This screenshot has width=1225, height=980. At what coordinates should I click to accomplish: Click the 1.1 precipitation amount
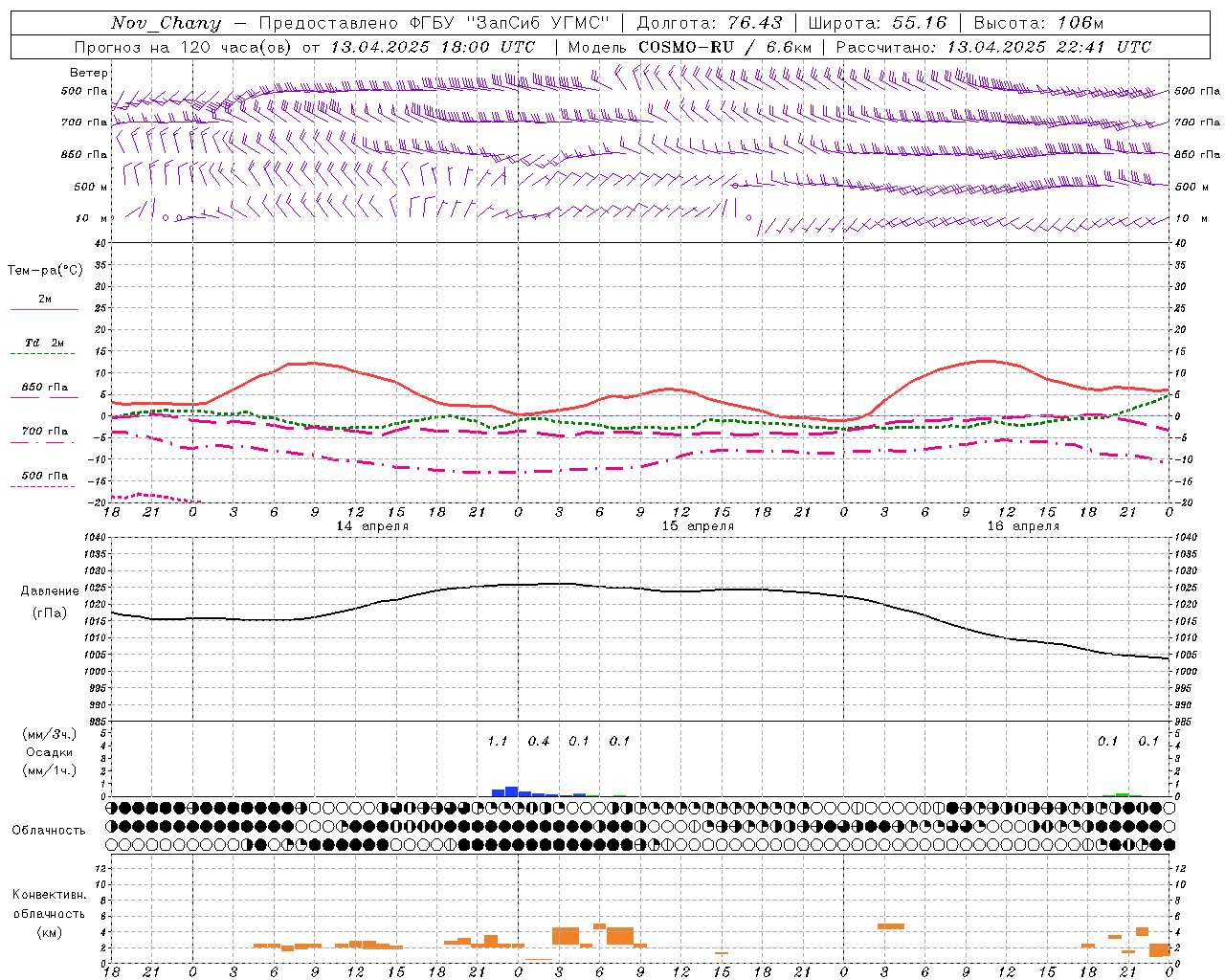[x=498, y=742]
